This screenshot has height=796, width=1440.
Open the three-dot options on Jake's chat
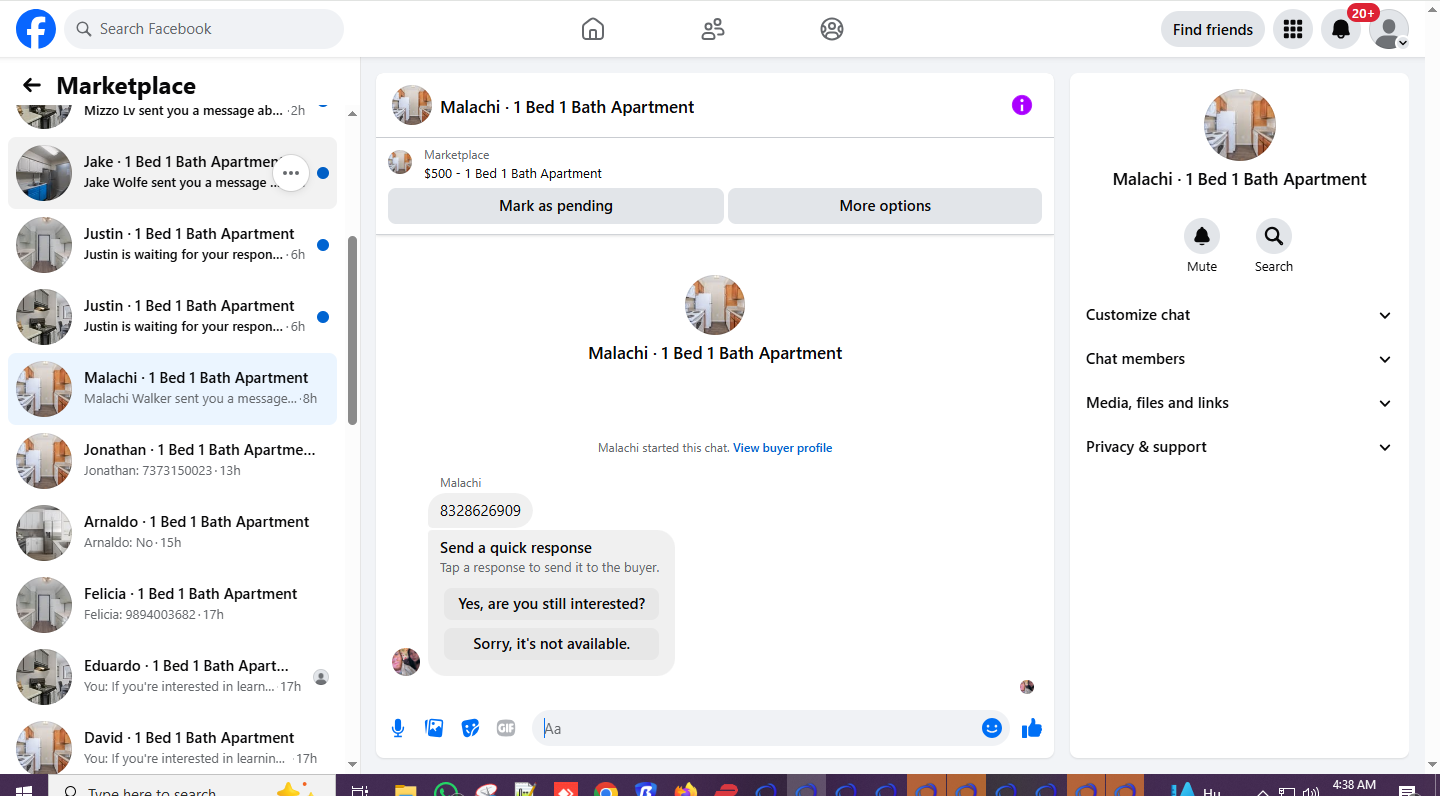coord(291,173)
